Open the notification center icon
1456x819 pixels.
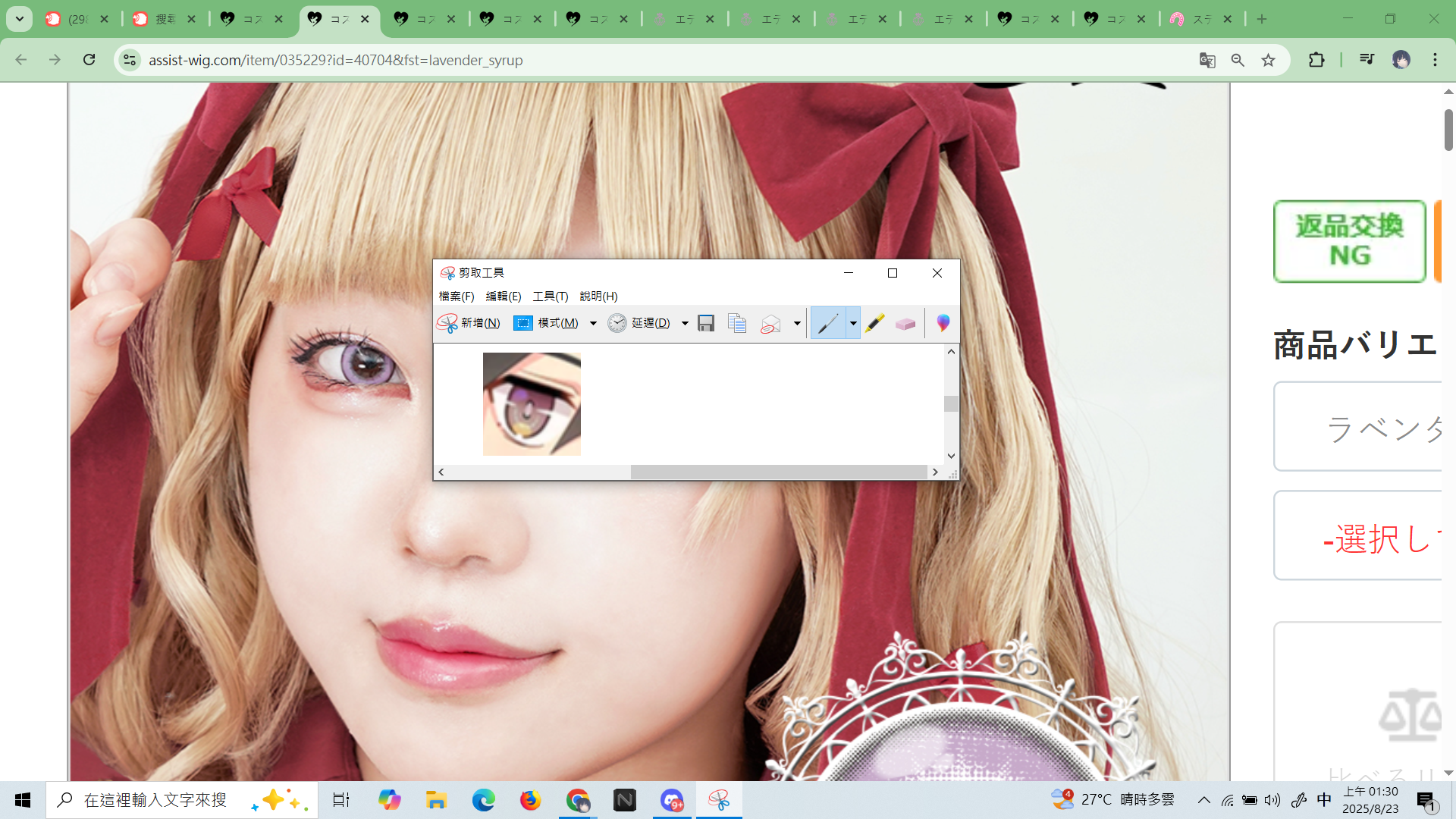pyautogui.click(x=1426, y=800)
